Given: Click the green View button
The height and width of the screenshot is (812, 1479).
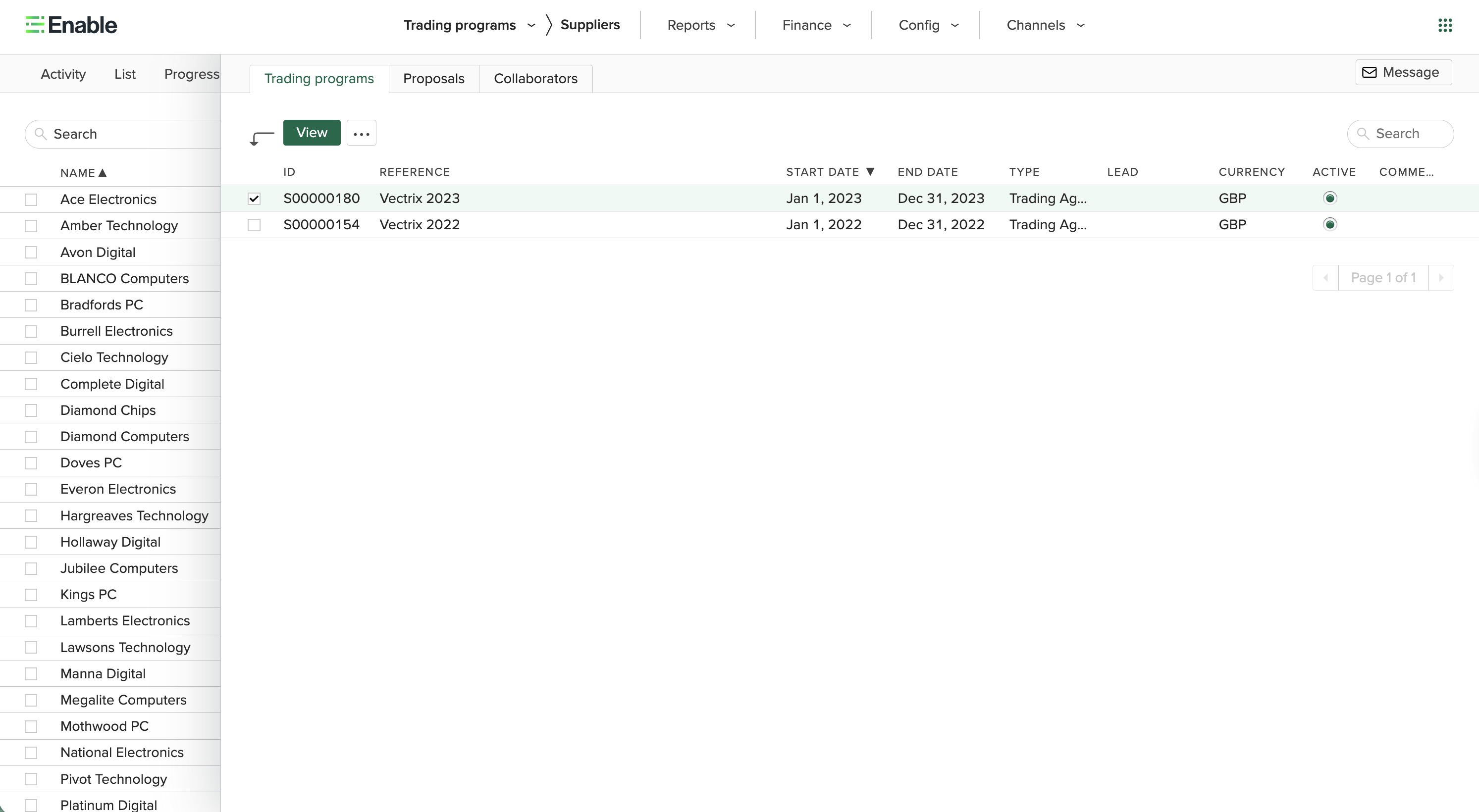Looking at the screenshot, I should tap(312, 133).
